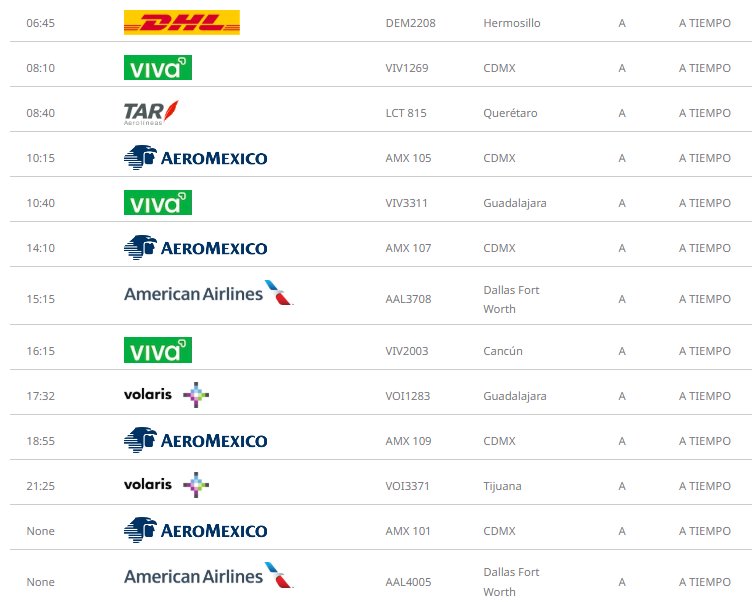Open the Aeromexico logo for AMX 105
752x602 pixels.
point(195,158)
